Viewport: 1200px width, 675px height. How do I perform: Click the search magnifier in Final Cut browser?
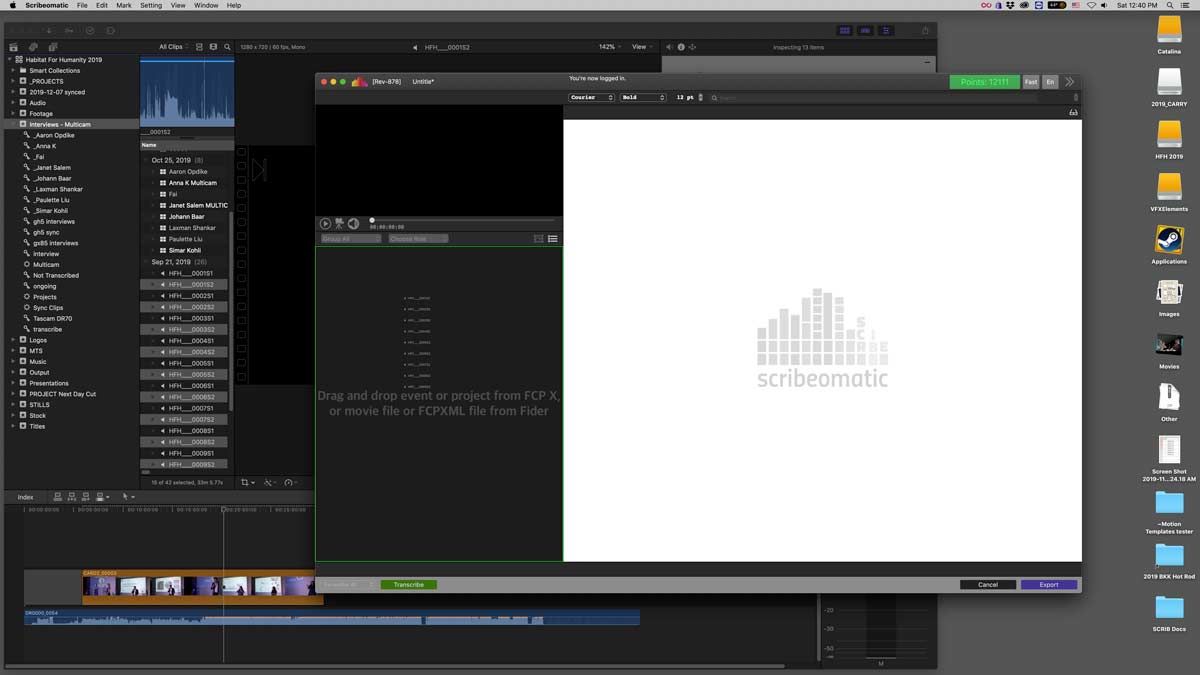coord(227,47)
